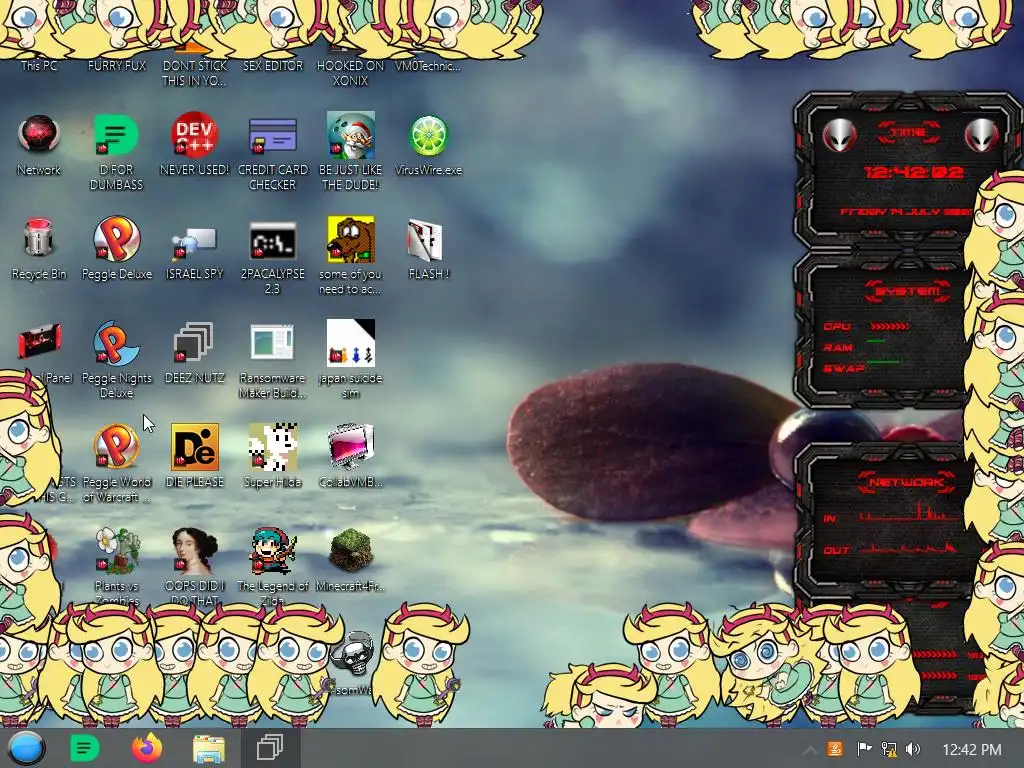Open the Start orb menu
Screen dimensions: 1024x768
(26, 748)
